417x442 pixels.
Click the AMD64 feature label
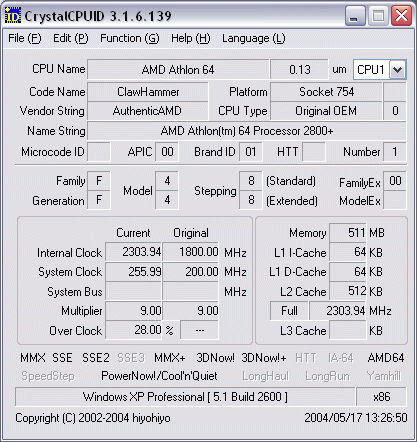tap(386, 358)
